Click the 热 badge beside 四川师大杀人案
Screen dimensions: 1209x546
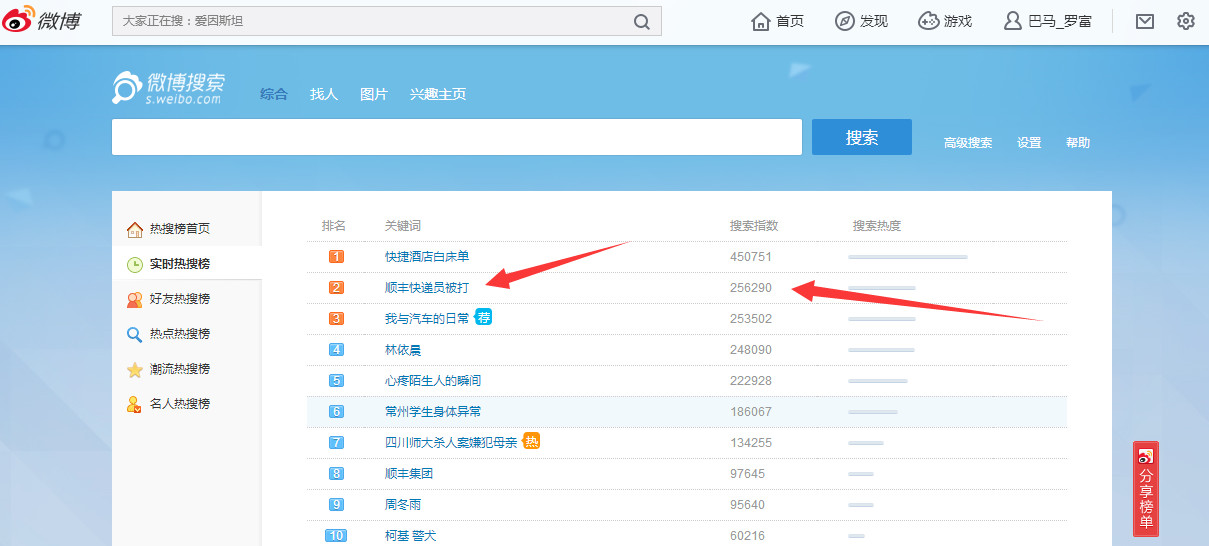pyautogui.click(x=532, y=441)
